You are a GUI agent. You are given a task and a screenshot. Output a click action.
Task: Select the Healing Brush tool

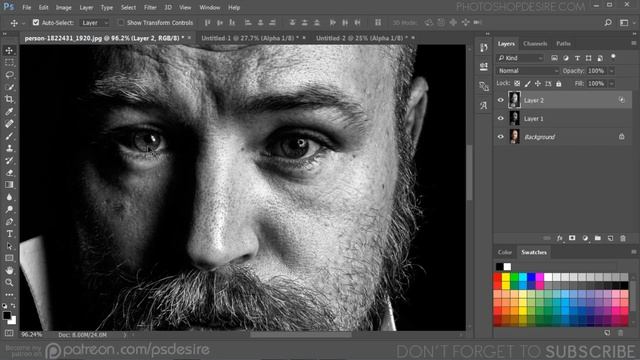[9, 124]
